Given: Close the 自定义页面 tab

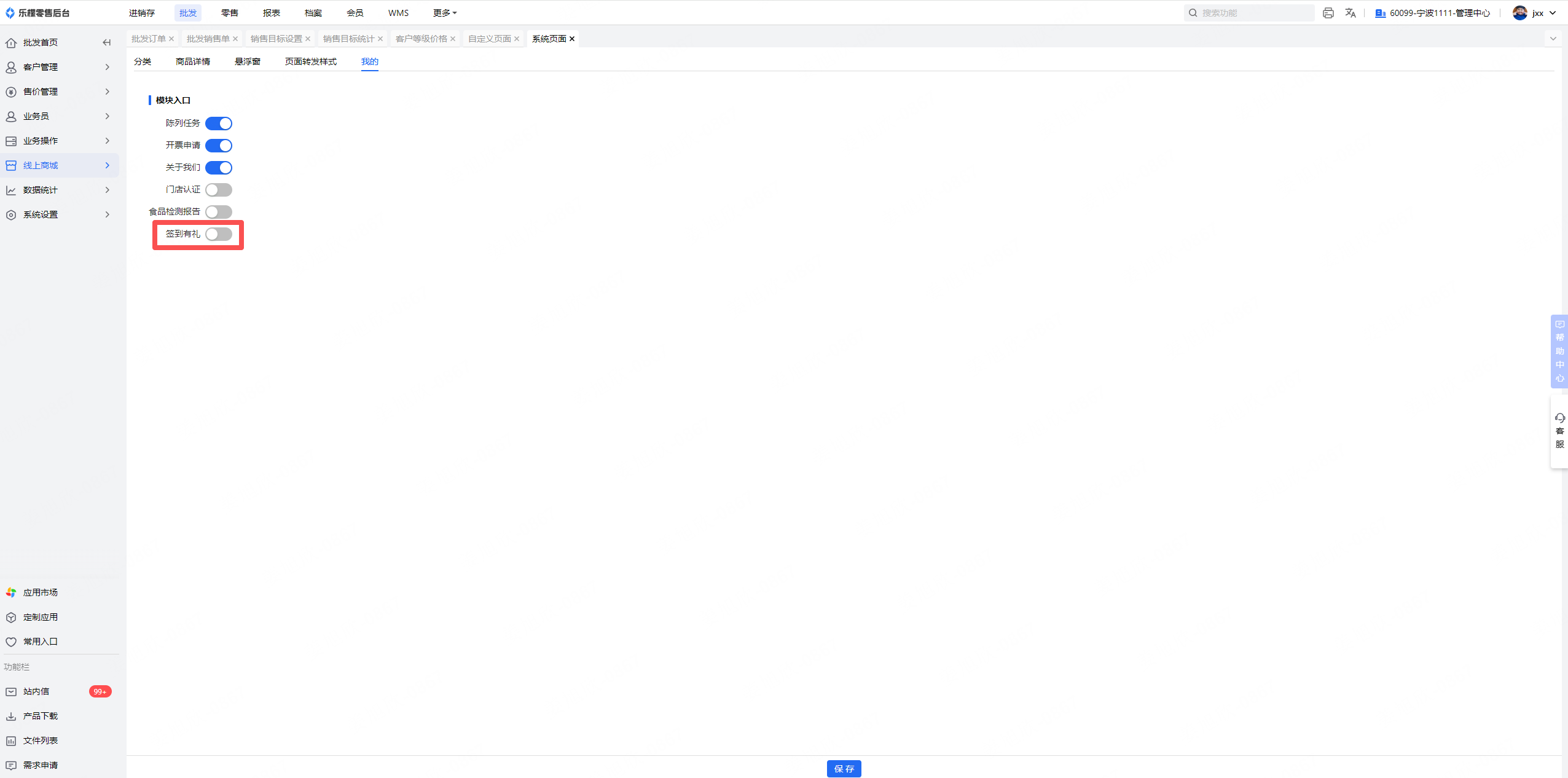Looking at the screenshot, I should tap(517, 39).
